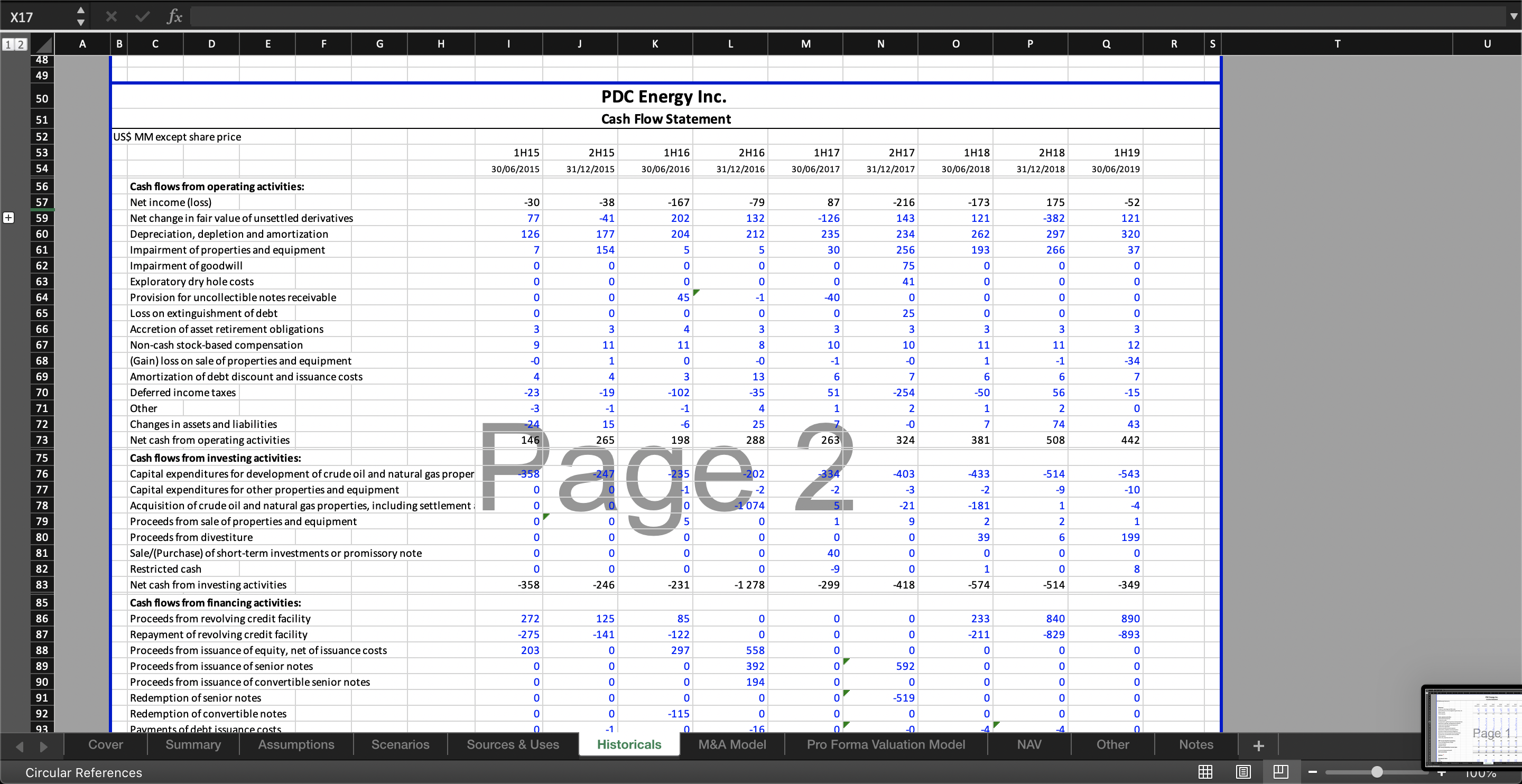Click the zoom out minus button
This screenshot has height=784, width=1522.
(1313, 772)
